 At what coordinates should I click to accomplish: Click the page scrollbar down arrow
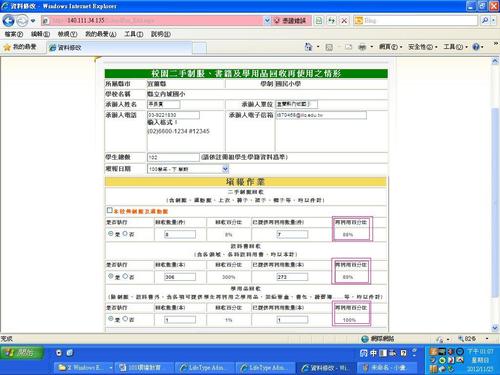495,328
